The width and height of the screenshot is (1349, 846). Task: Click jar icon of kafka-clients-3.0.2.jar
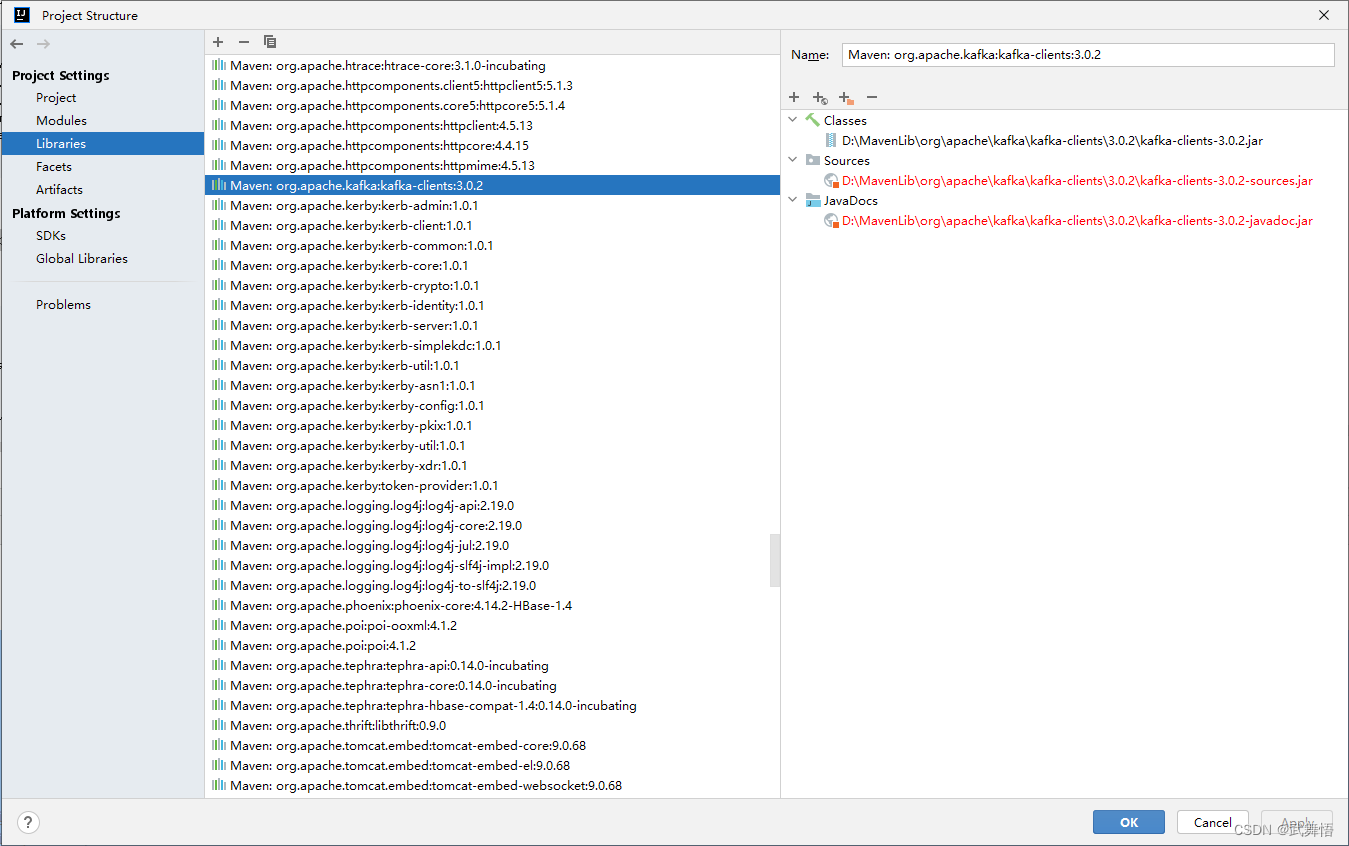(x=831, y=140)
